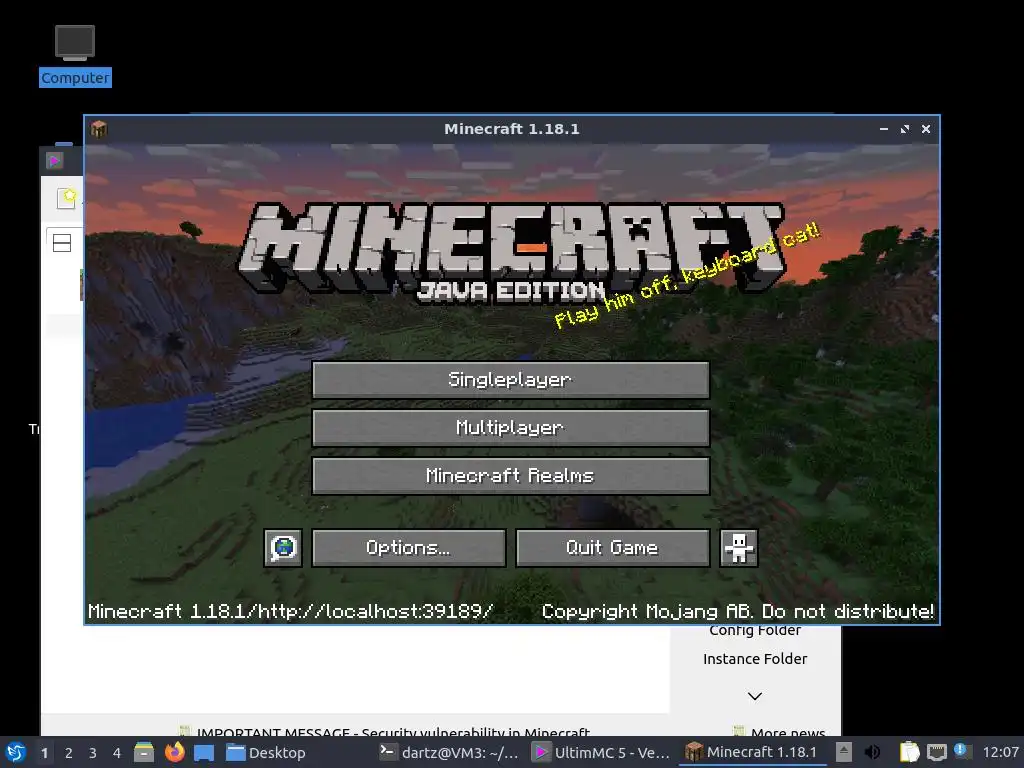Switch to workspace 1
Screen dimensions: 1024x768
[44, 753]
